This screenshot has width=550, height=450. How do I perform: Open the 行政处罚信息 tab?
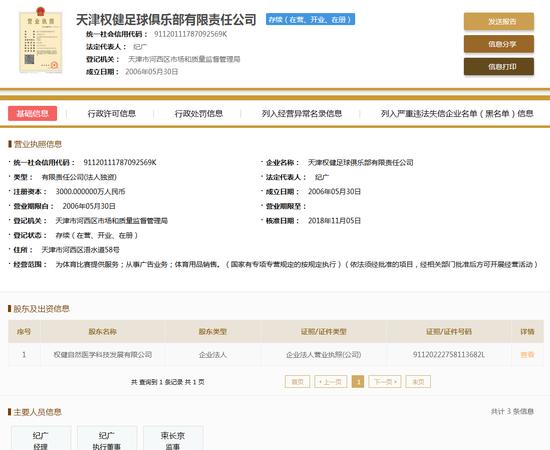coord(199,113)
